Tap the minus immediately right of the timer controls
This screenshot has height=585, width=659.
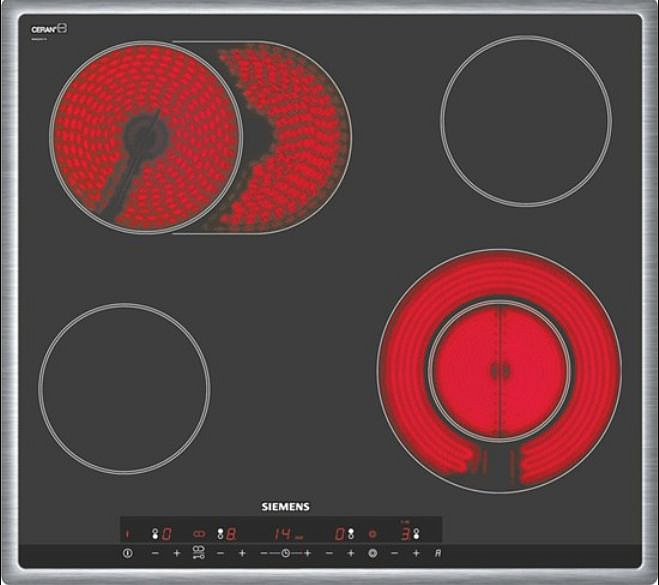(x=329, y=553)
